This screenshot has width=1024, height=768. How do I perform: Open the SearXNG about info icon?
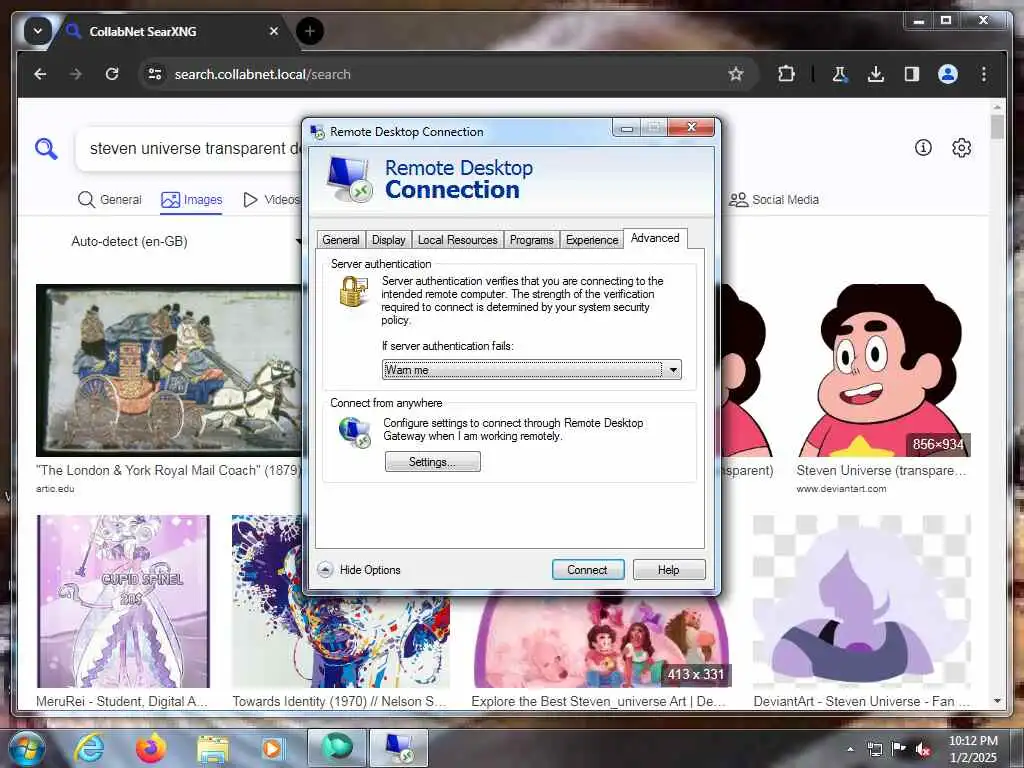click(x=923, y=148)
